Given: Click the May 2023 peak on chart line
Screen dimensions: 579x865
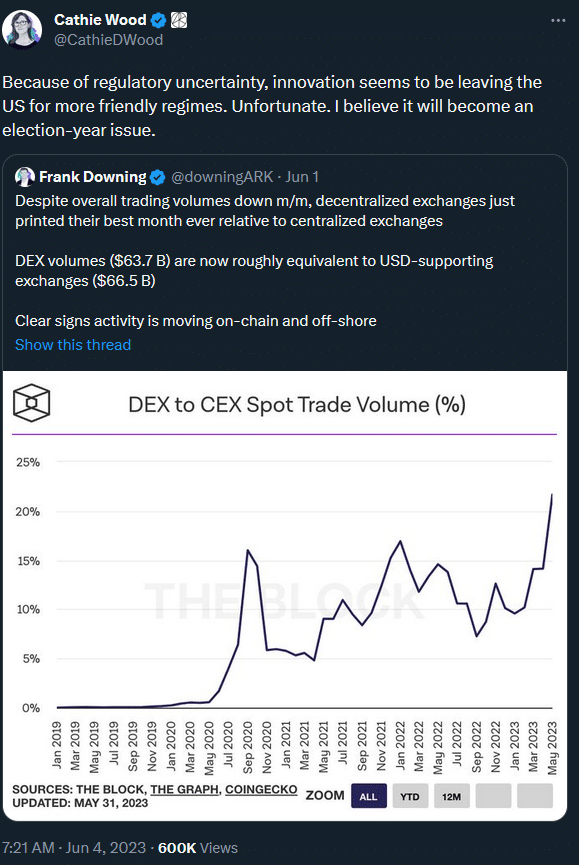Looking at the screenshot, I should (552, 495).
